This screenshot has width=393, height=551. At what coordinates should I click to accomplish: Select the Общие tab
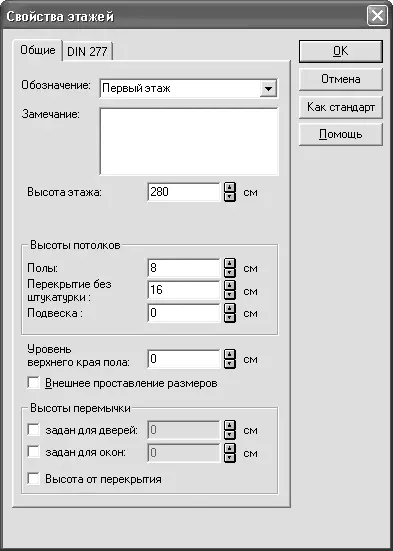pyautogui.click(x=38, y=50)
